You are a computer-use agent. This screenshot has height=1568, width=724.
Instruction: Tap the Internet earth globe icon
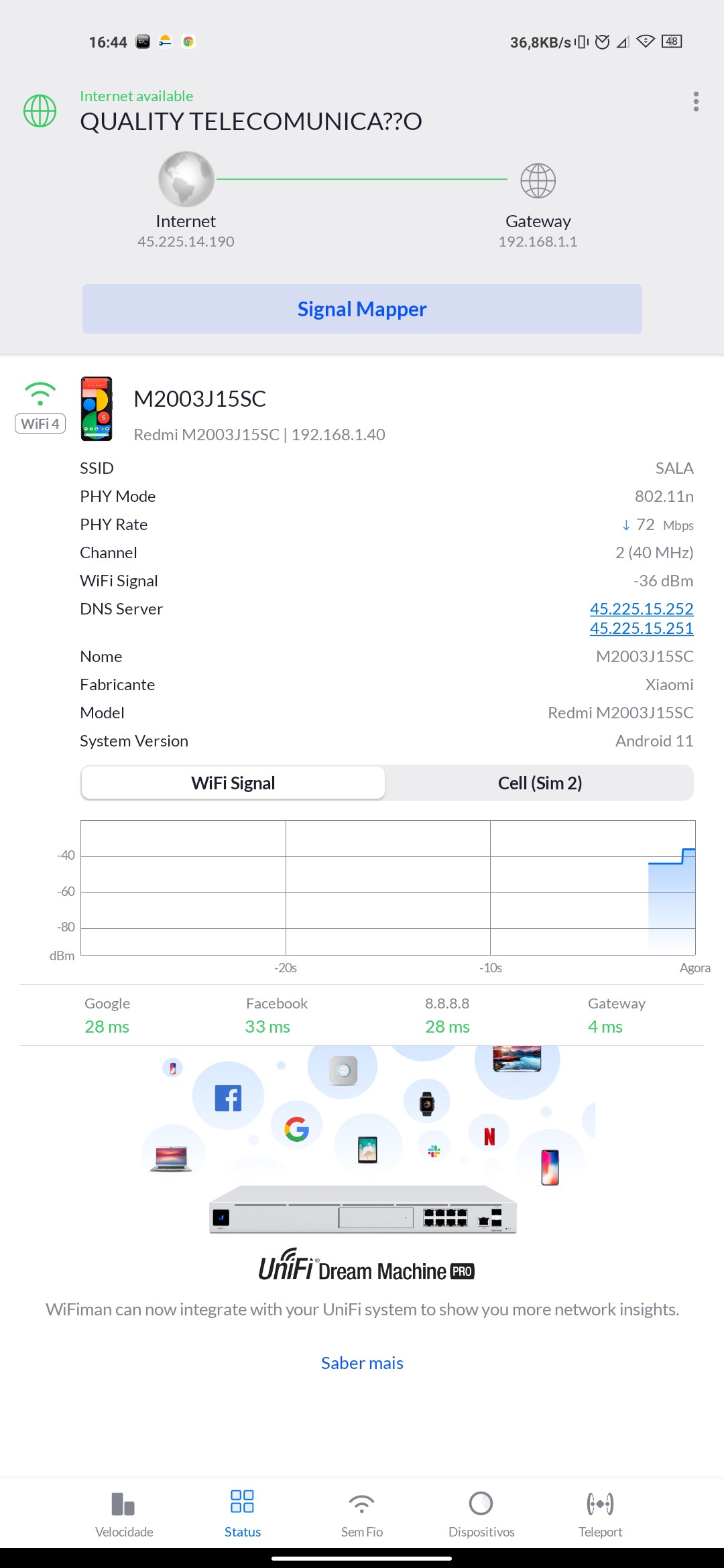click(186, 179)
